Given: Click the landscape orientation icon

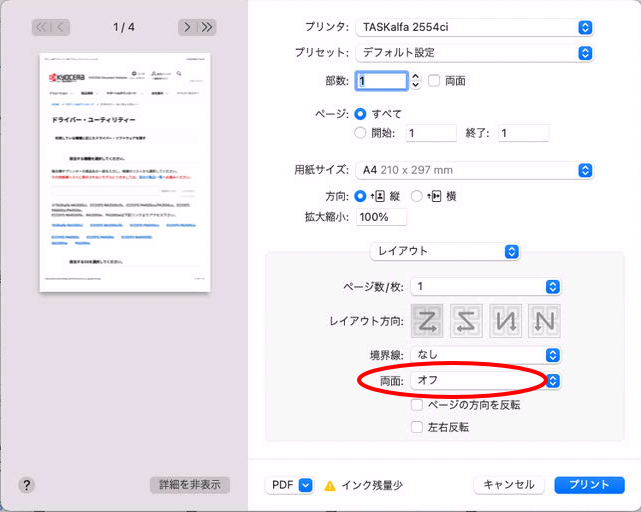Looking at the screenshot, I should point(435,196).
